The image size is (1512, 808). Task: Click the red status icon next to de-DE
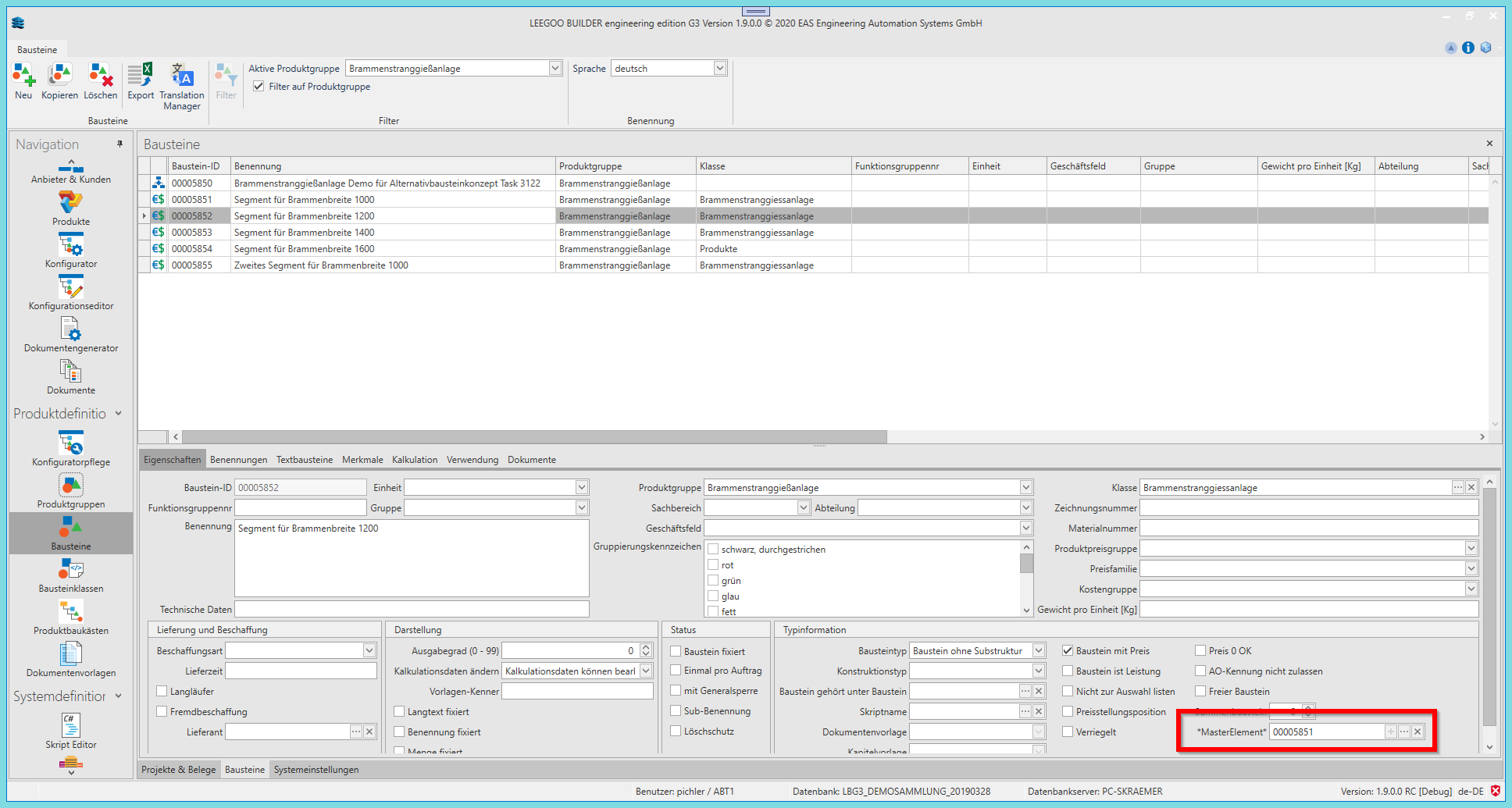1496,791
